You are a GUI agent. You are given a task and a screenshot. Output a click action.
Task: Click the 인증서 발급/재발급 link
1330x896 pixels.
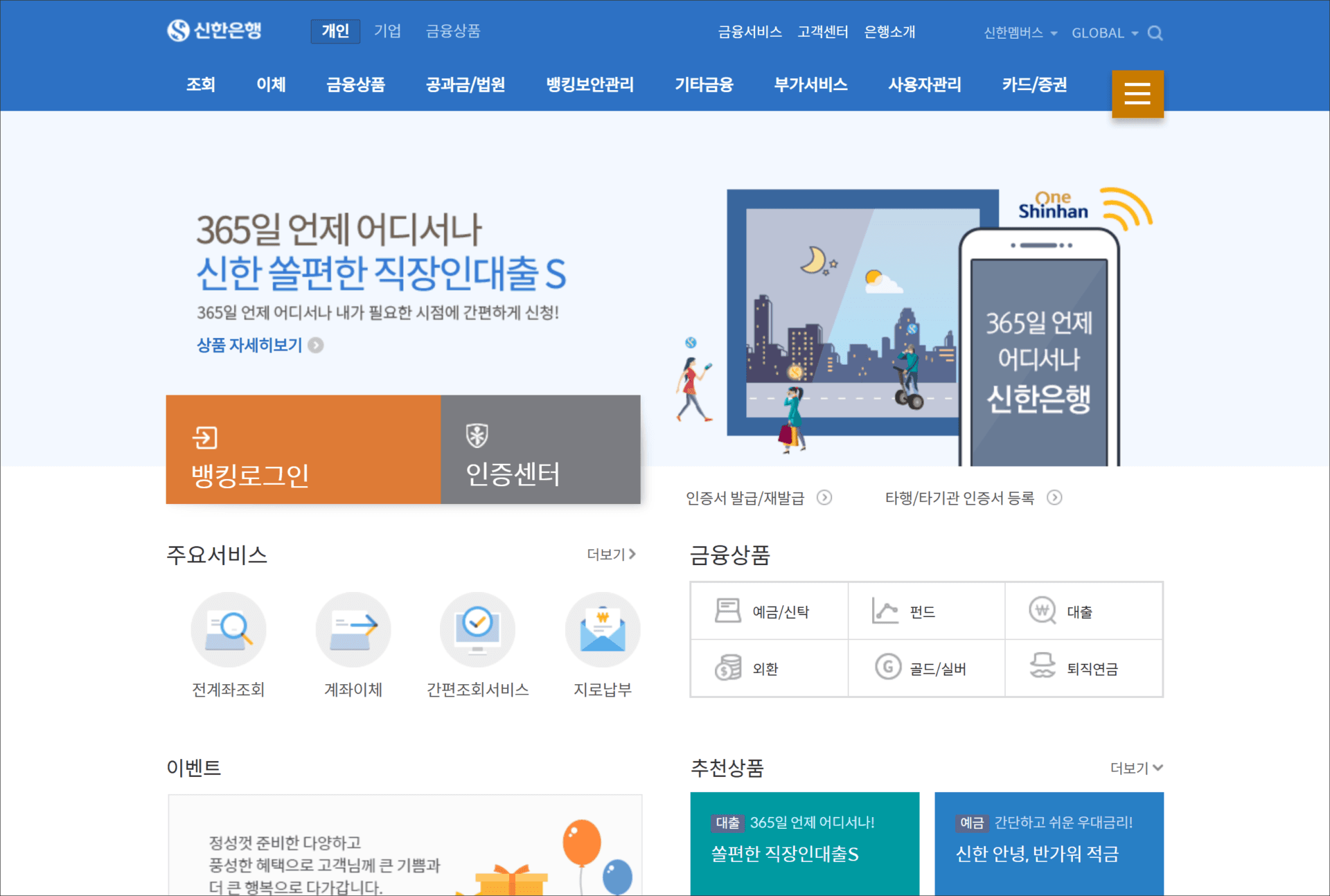click(x=745, y=498)
